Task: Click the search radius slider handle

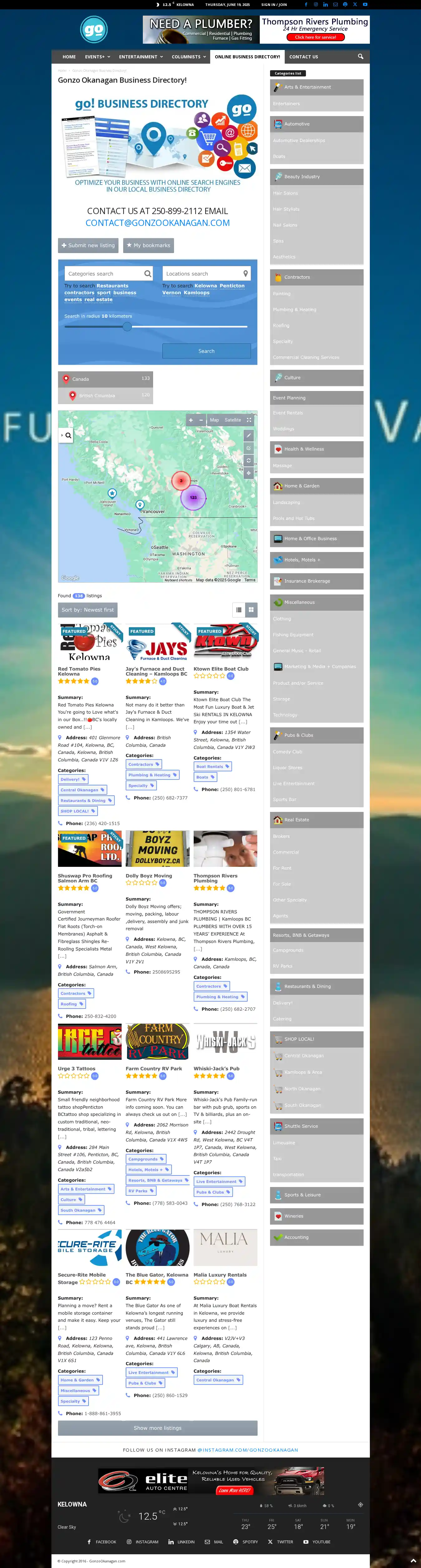Action: (x=127, y=327)
